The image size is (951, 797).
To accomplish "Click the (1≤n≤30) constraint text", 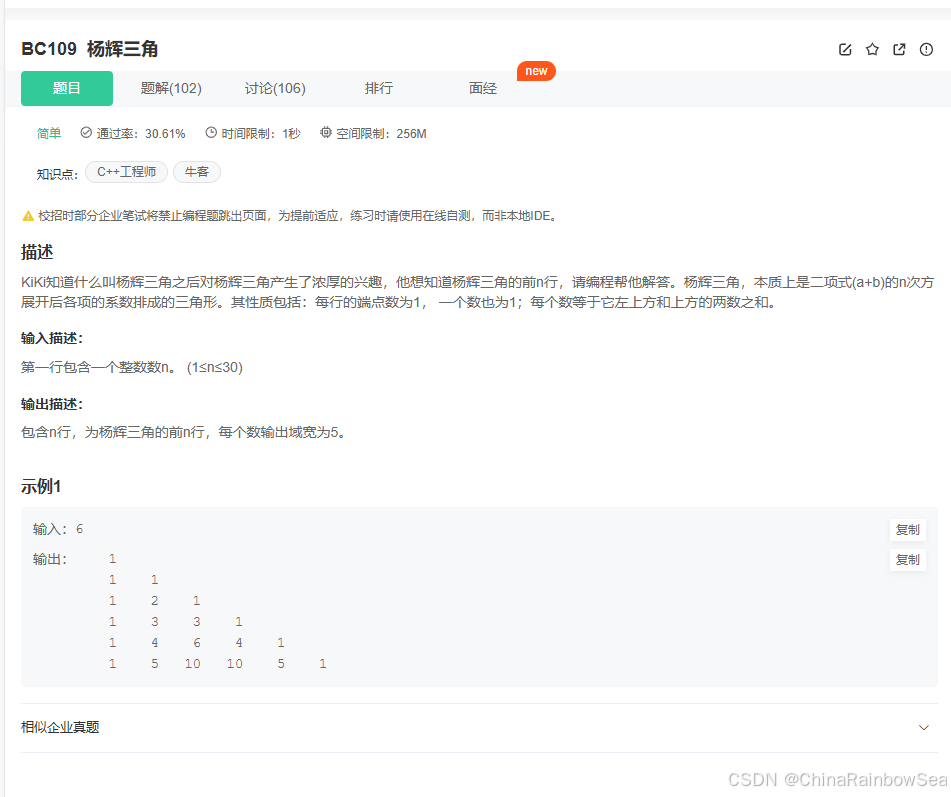I will coord(215,368).
